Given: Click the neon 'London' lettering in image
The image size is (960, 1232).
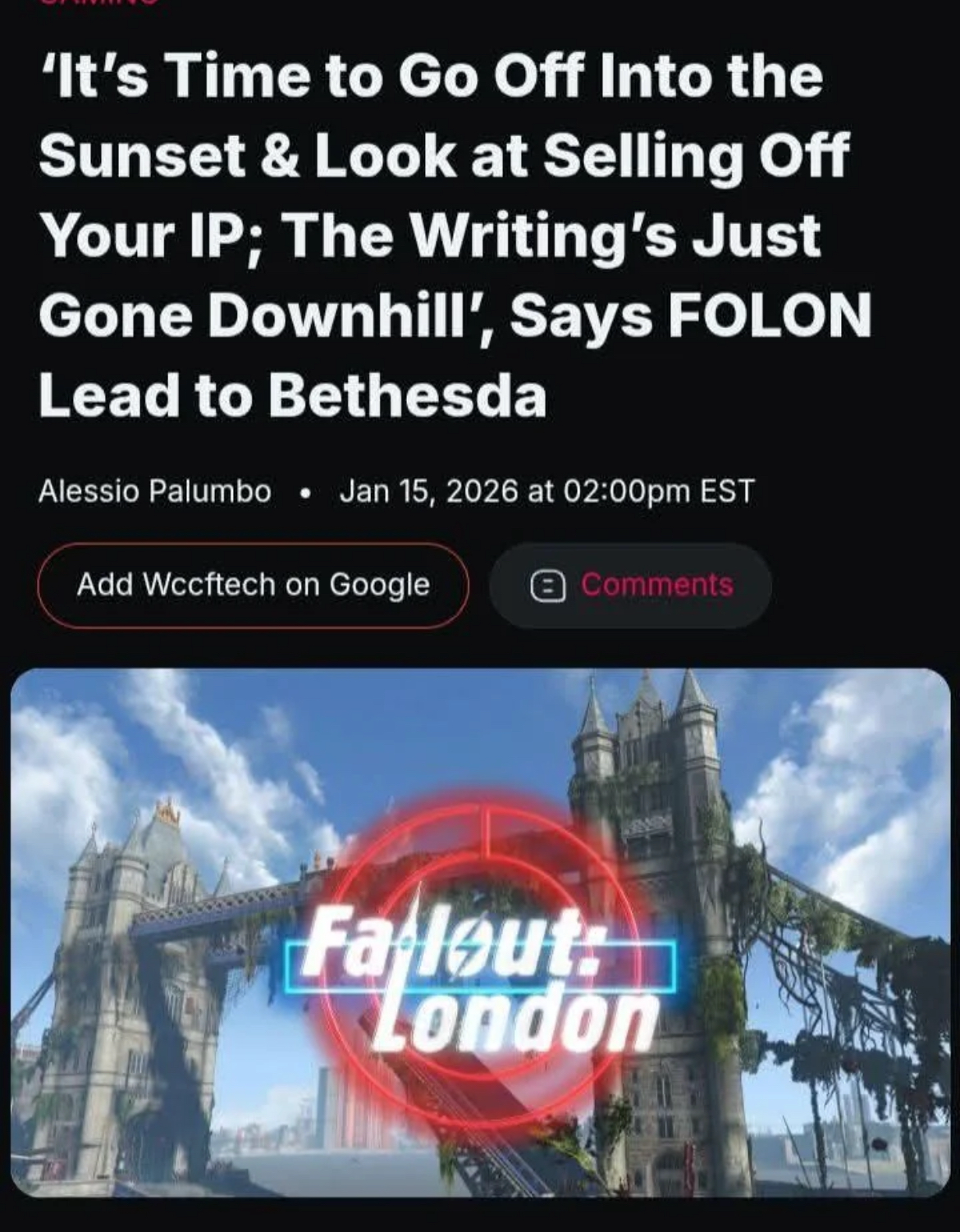Looking at the screenshot, I should tap(515, 1020).
